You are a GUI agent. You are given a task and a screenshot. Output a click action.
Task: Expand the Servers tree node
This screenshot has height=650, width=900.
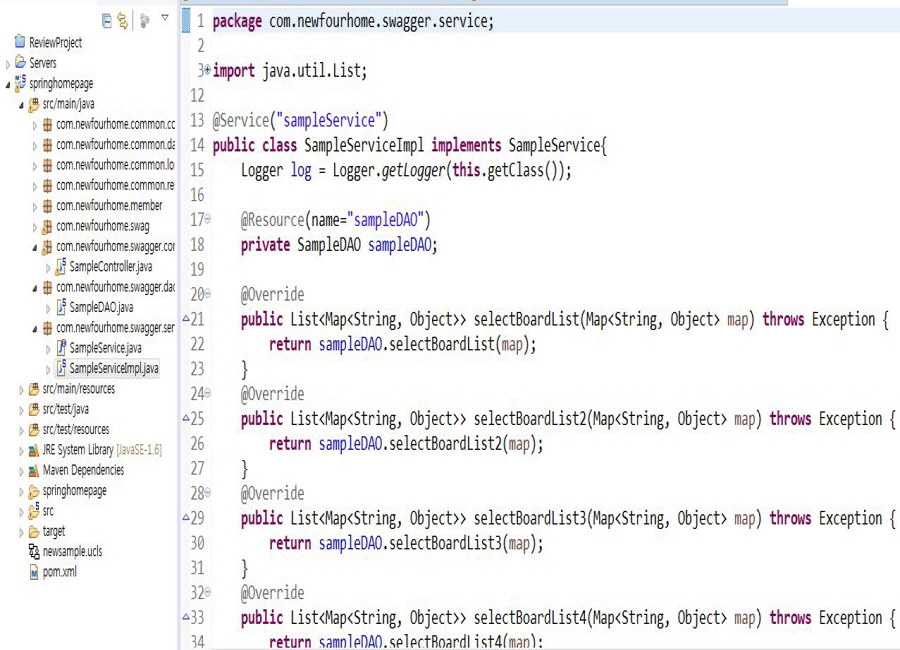tap(7, 64)
